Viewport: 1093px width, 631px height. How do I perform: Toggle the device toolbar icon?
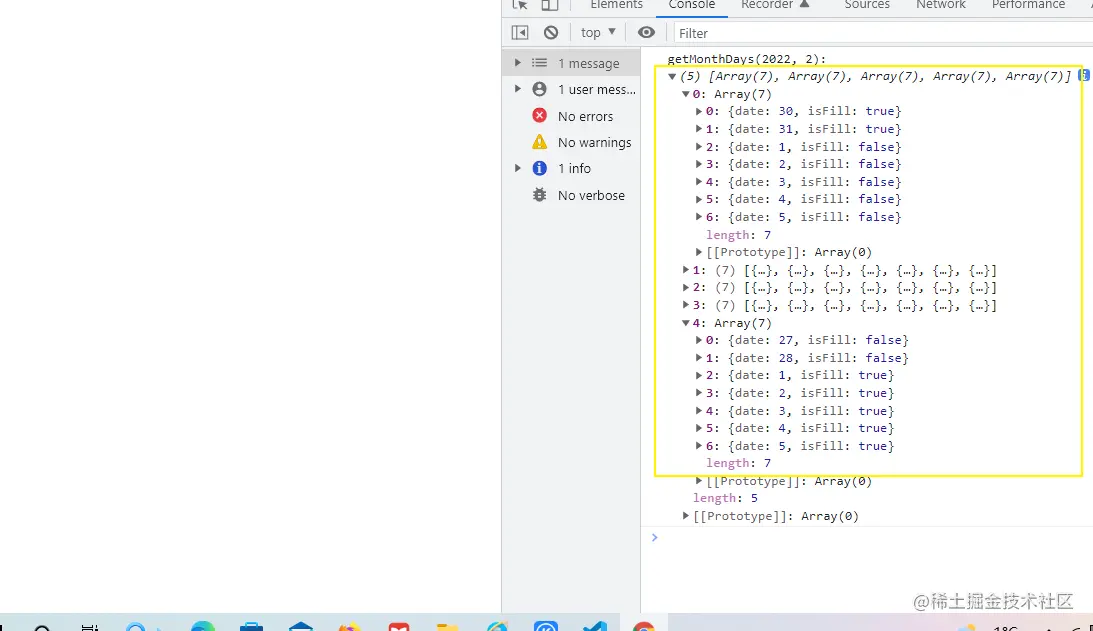[x=550, y=5]
